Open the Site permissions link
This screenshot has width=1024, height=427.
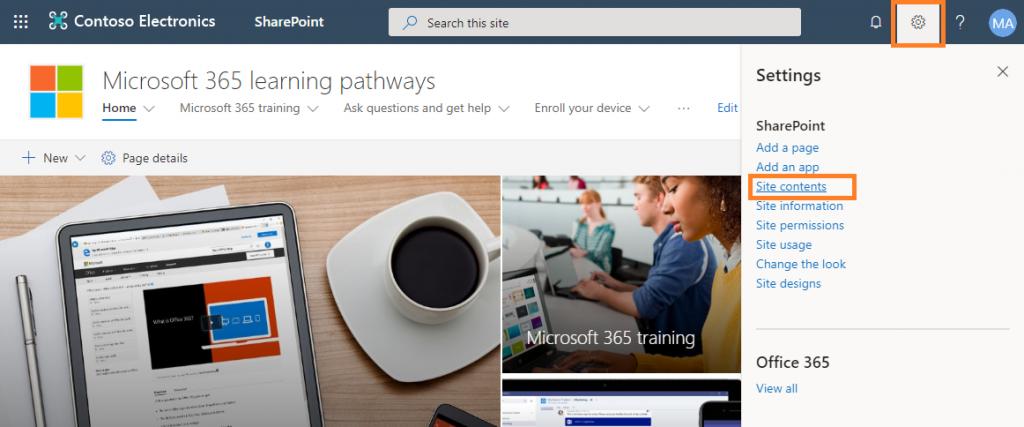pos(800,225)
